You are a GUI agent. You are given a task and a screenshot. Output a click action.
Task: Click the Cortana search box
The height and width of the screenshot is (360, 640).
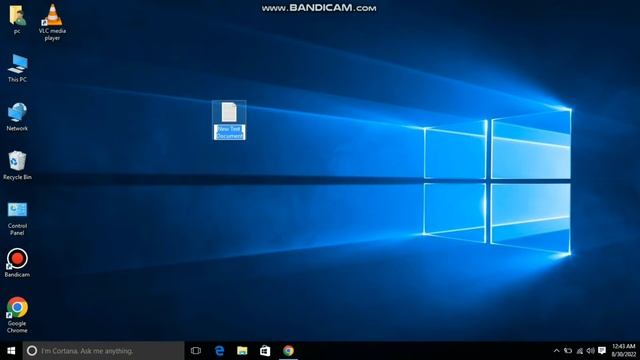[103, 351]
